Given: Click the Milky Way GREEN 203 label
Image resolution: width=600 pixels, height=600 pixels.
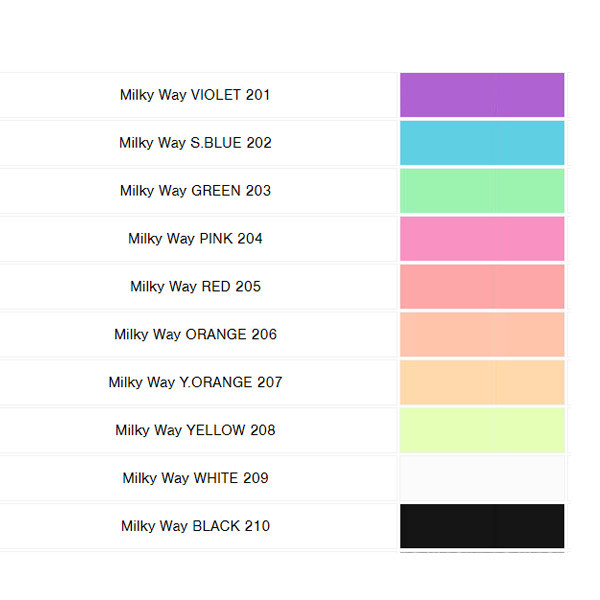Looking at the screenshot, I should (195, 191).
